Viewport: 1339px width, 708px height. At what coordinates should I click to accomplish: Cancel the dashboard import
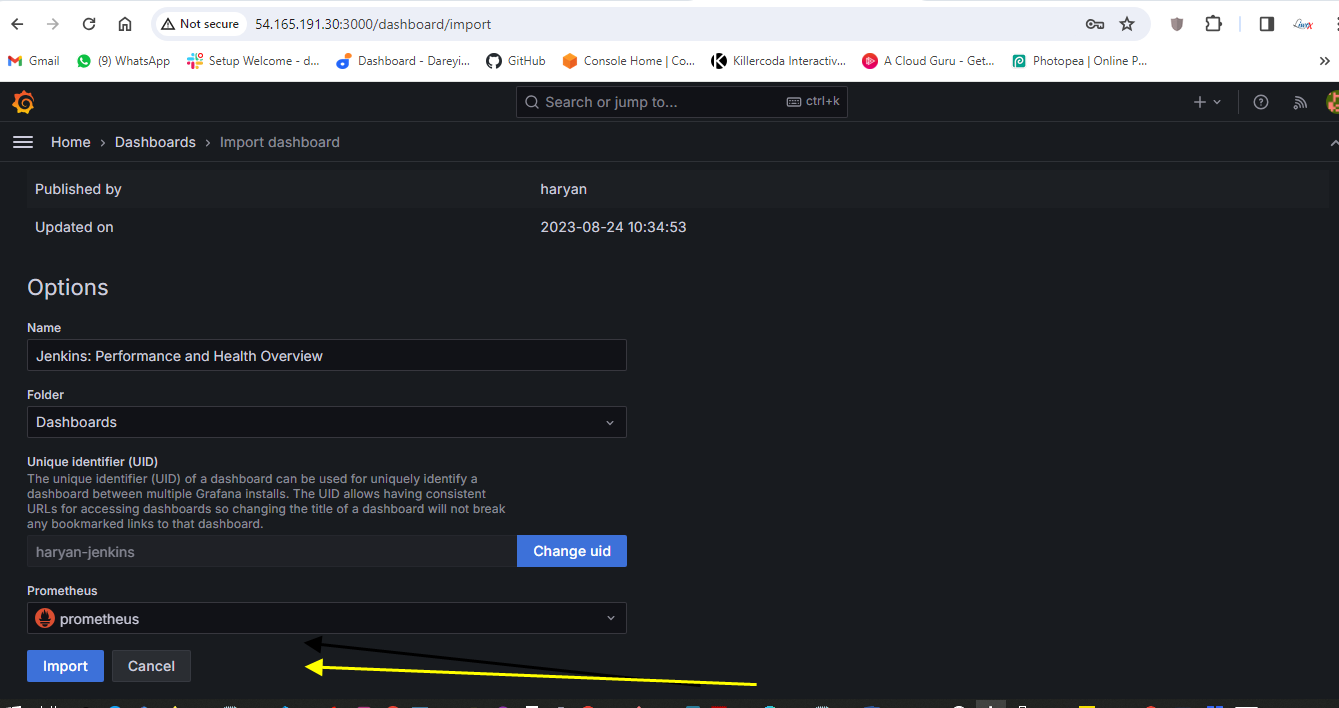point(151,666)
